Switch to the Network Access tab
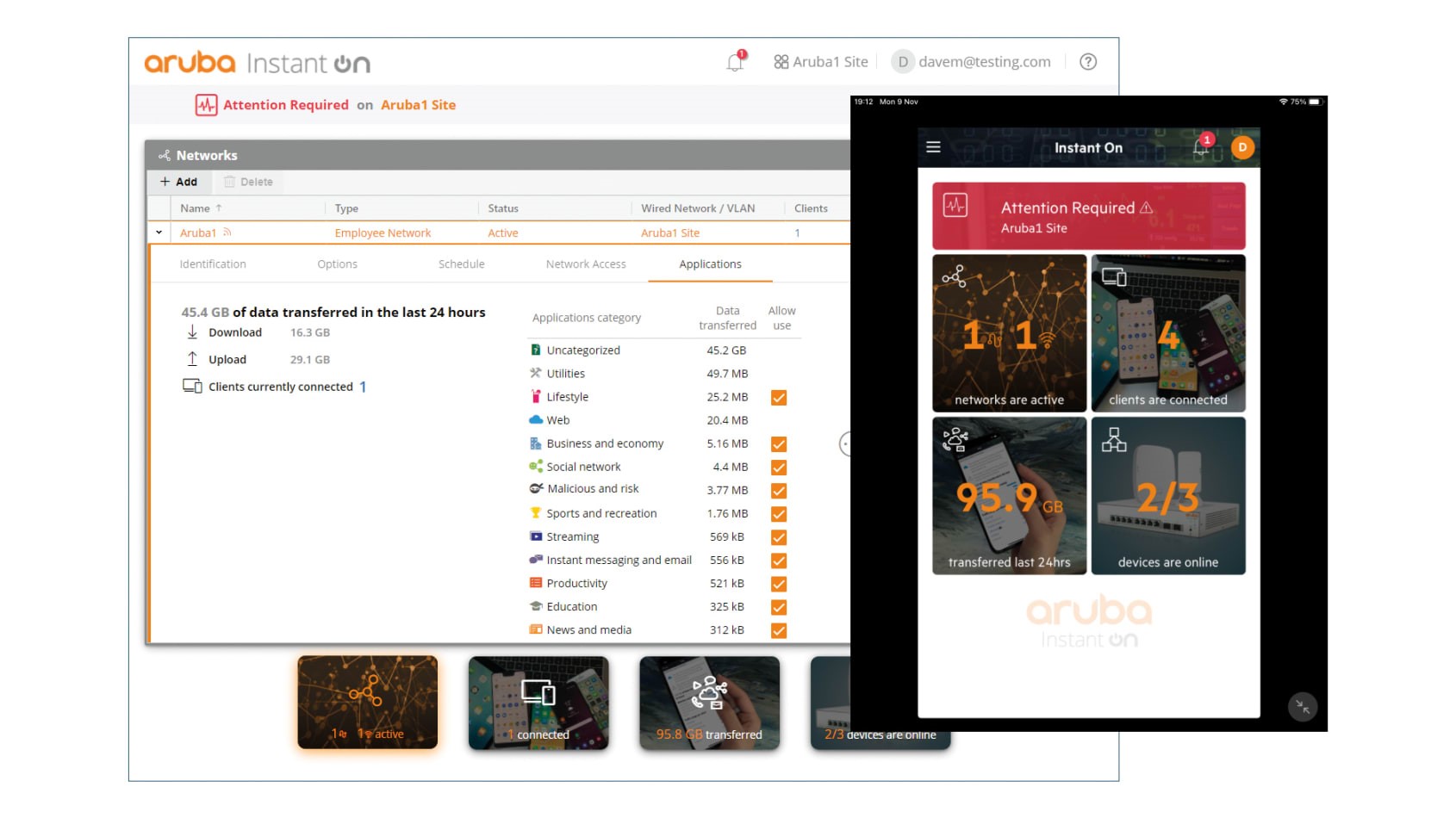 coord(586,264)
